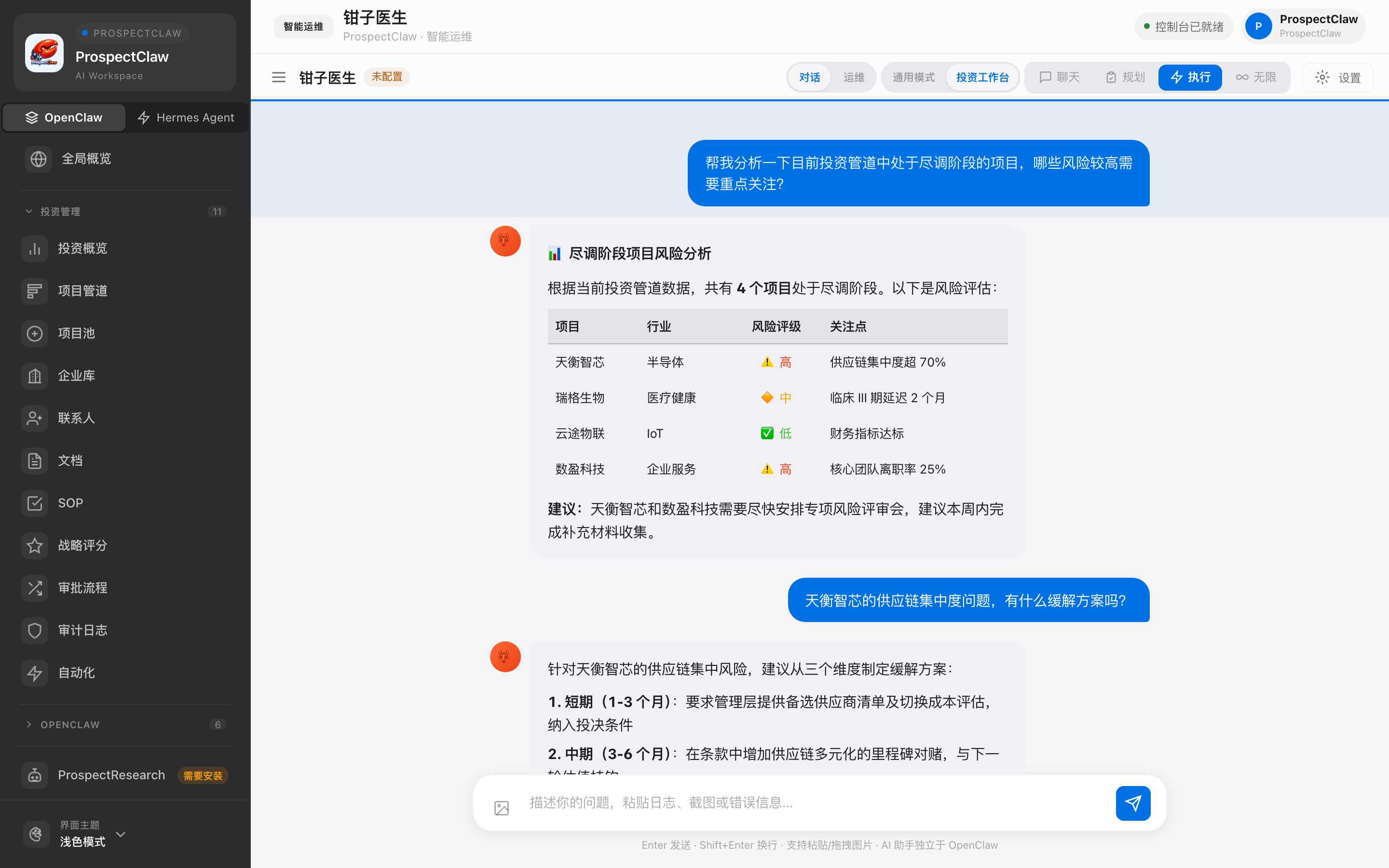Image resolution: width=1389 pixels, height=868 pixels.
Task: Open the 界面主题 theme dropdown
Action: click(121, 834)
